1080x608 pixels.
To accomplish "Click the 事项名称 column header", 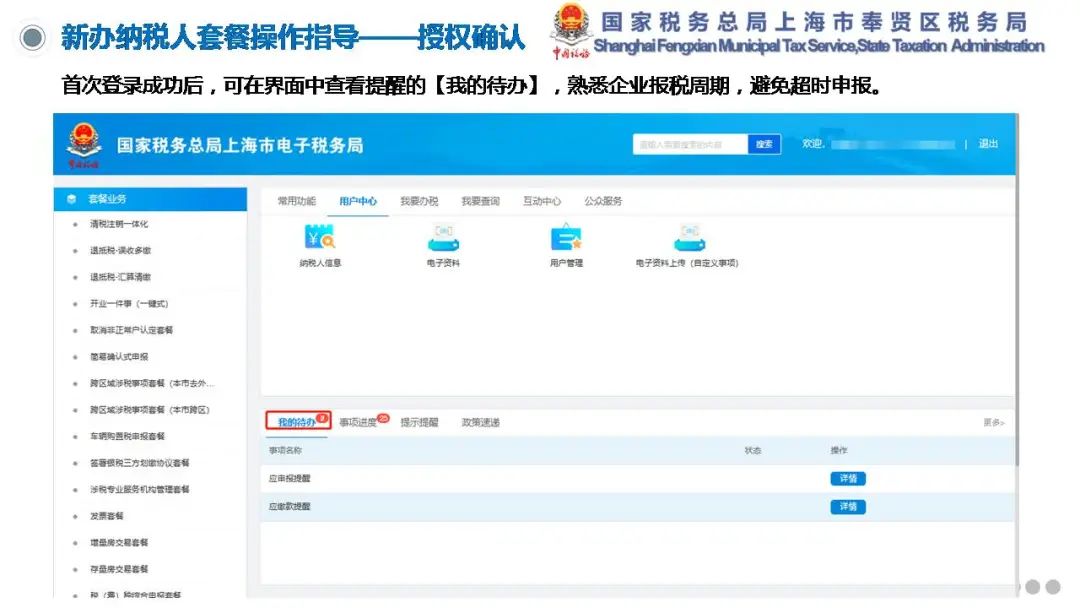I will (285, 450).
